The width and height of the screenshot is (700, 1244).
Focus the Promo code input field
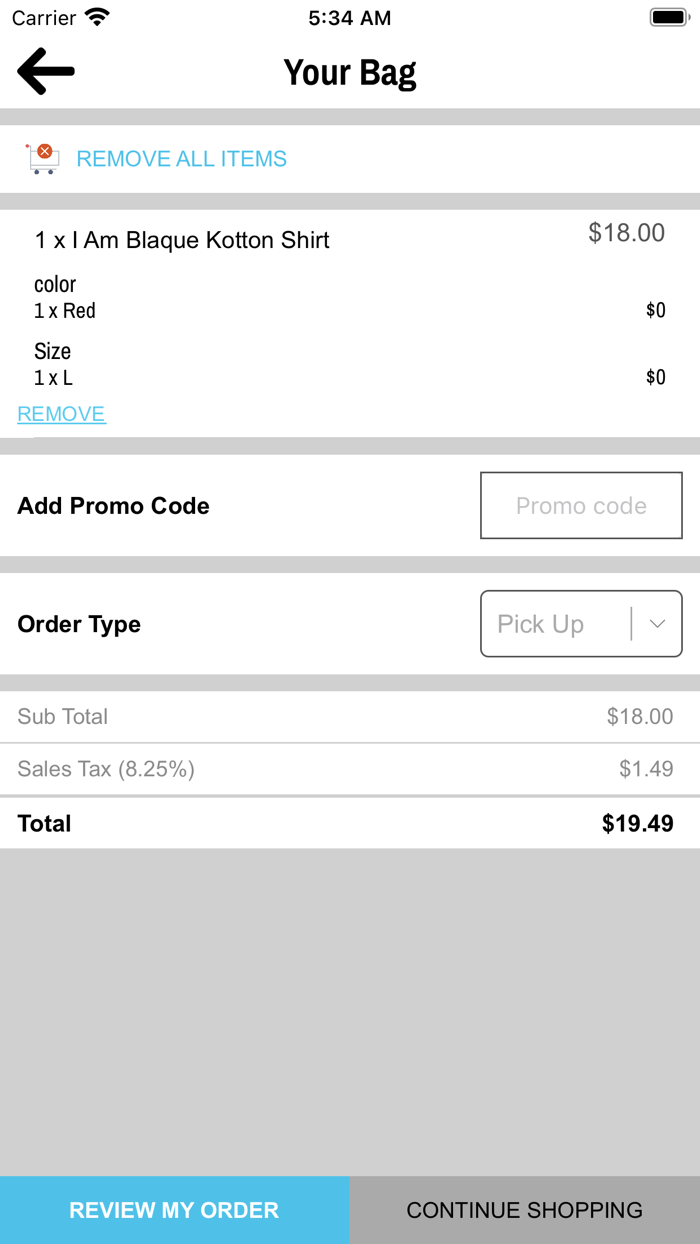pyautogui.click(x=581, y=506)
